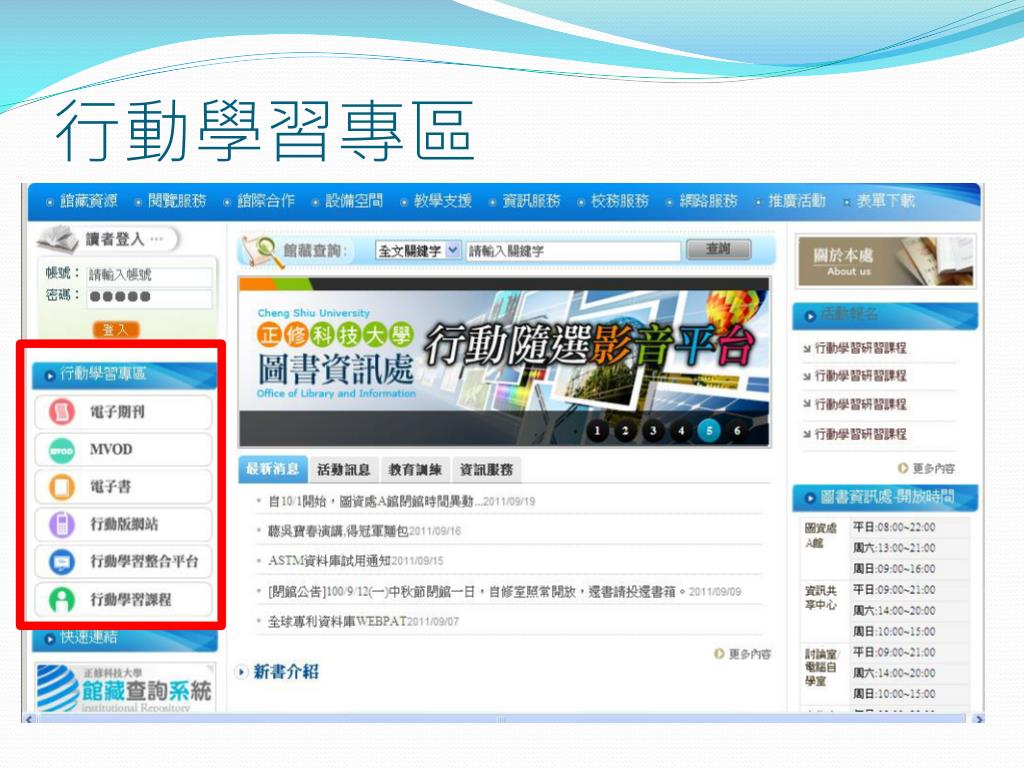1024x768 pixels.
Task: Click the 查詢 search button
Action: (x=718, y=249)
